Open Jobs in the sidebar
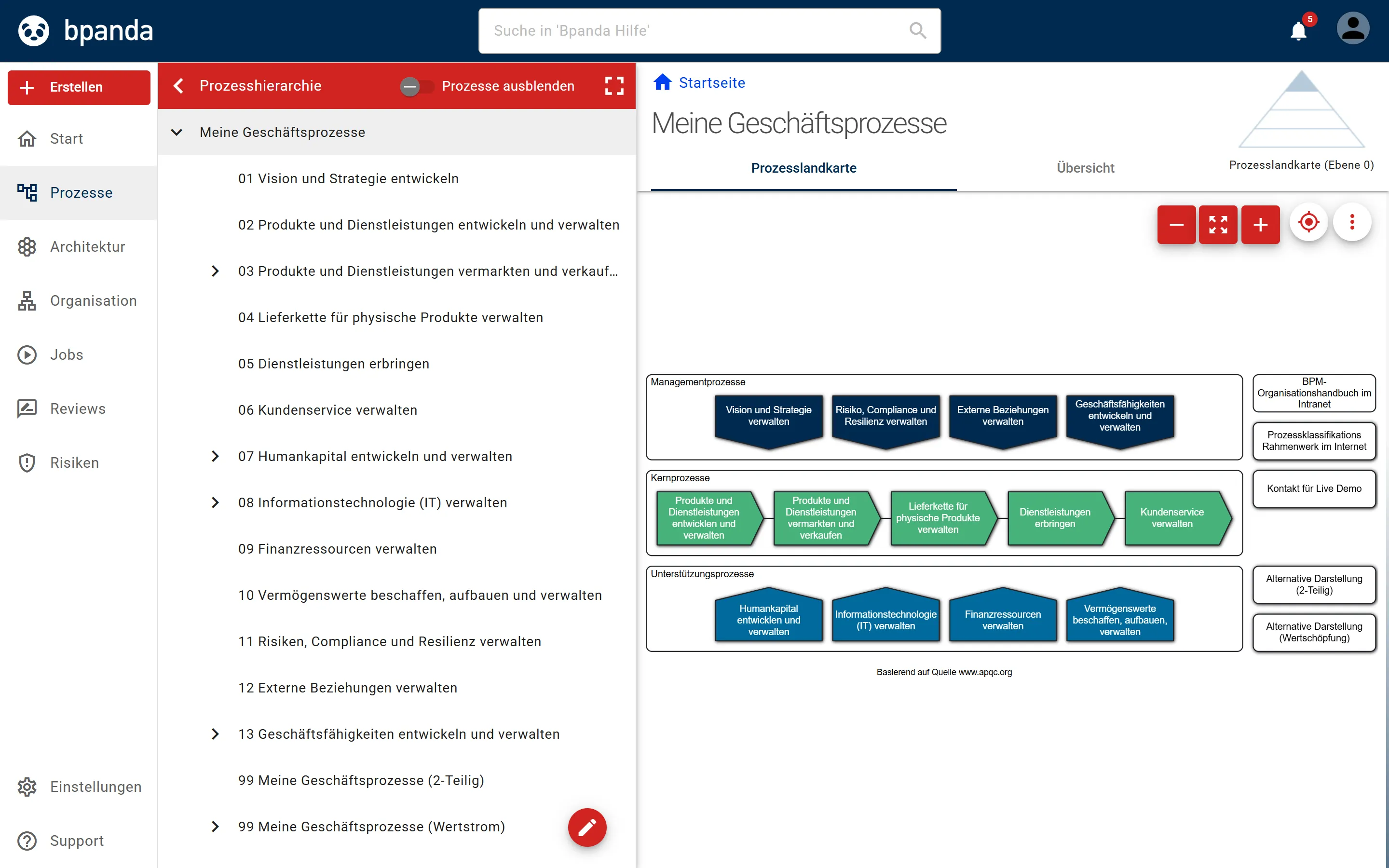The image size is (1389, 868). (x=79, y=355)
